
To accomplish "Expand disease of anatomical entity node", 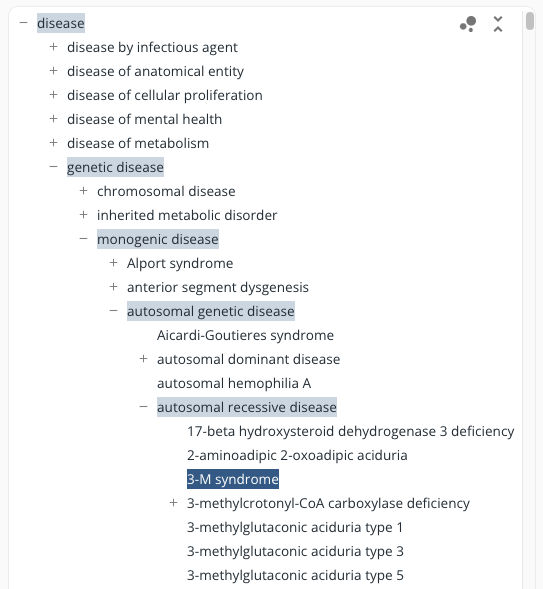I will (53, 71).
